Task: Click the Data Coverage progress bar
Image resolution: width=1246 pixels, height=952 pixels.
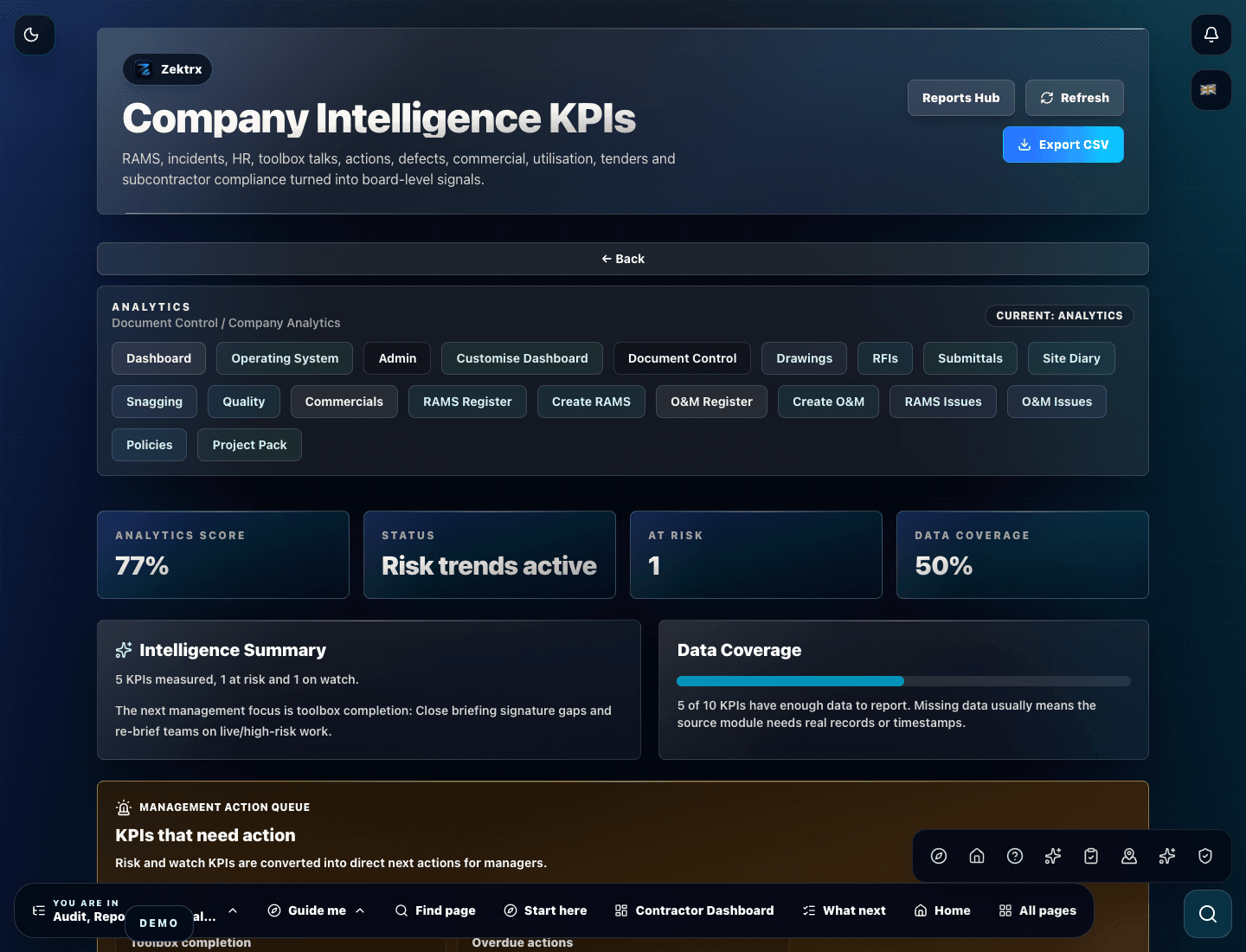Action: point(903,681)
